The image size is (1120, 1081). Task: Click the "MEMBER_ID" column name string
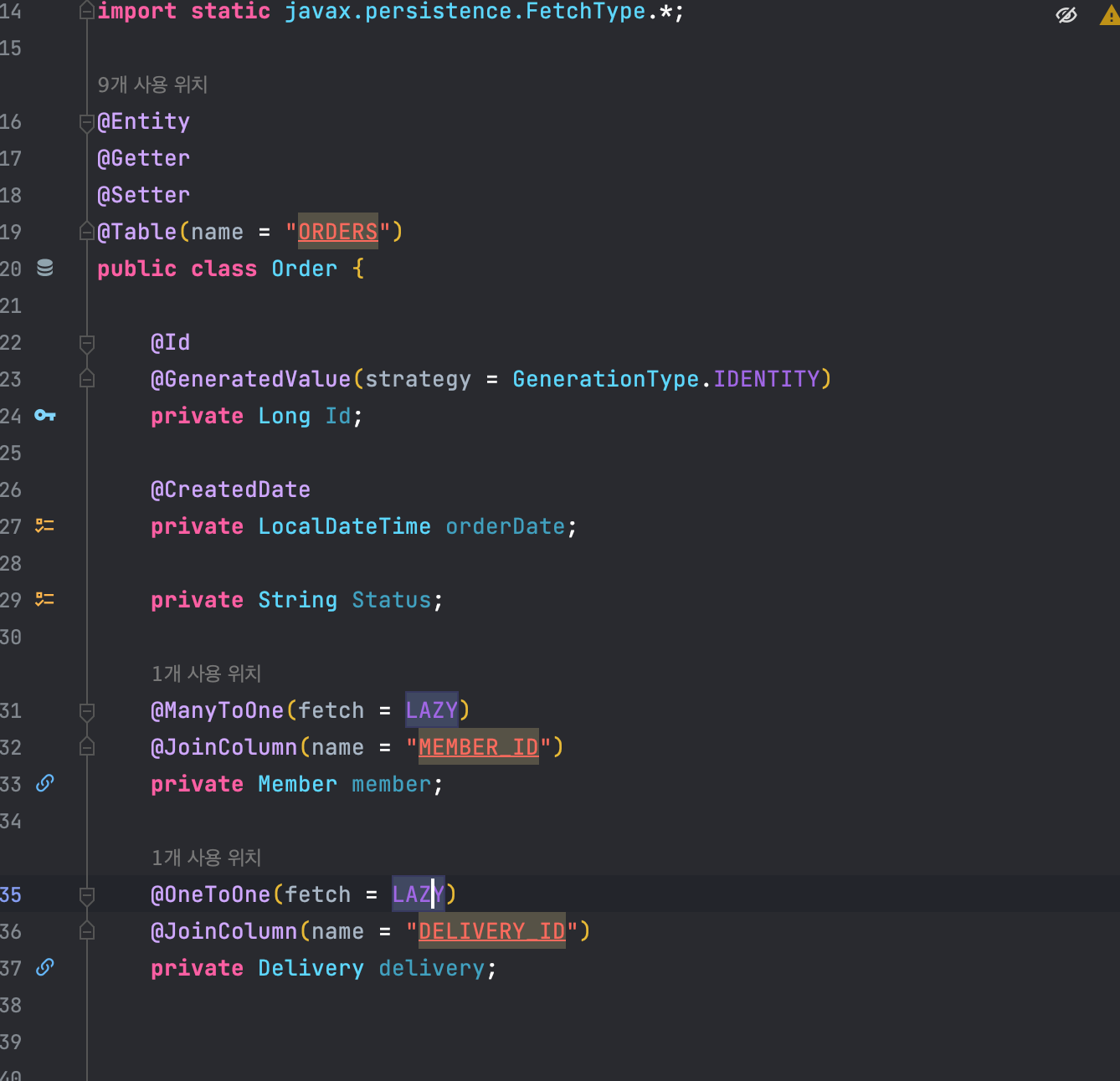coord(478,746)
